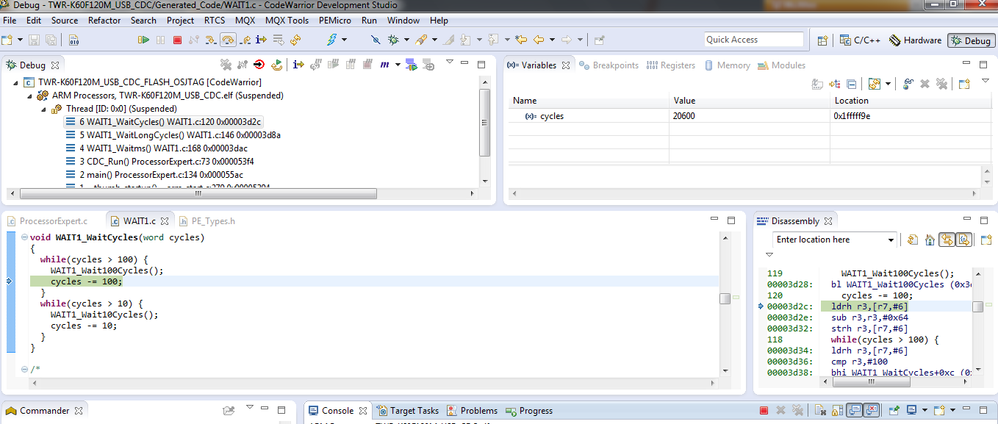Switch to the Breakpoints tab

click(x=608, y=65)
